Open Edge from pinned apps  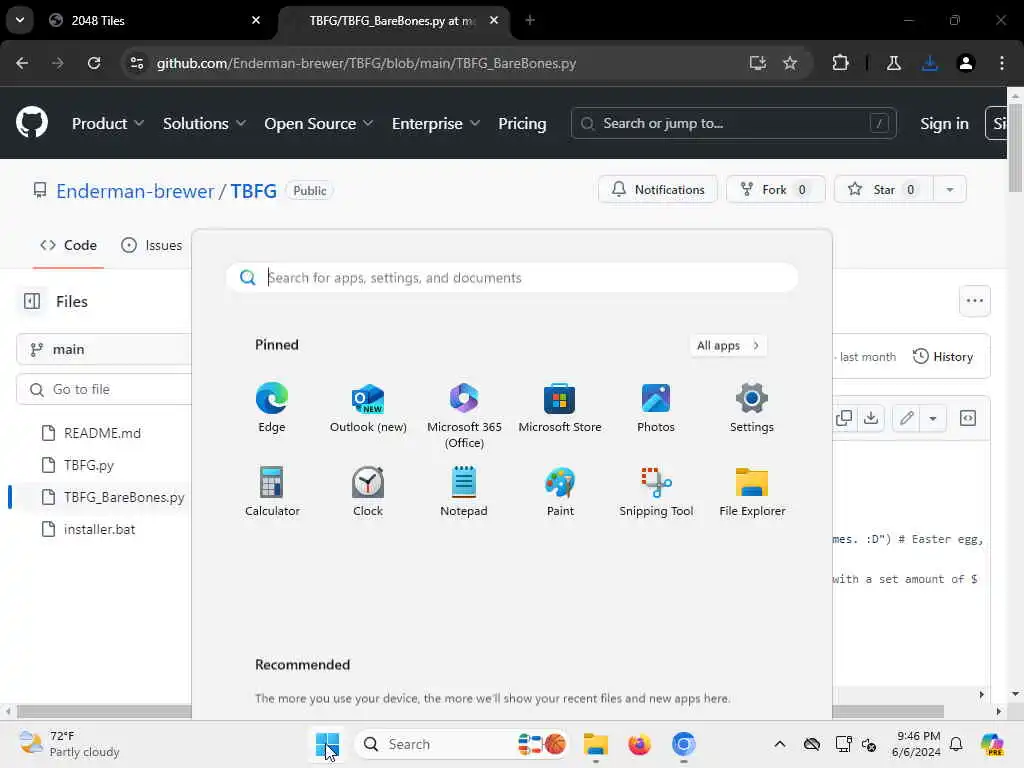(x=272, y=408)
